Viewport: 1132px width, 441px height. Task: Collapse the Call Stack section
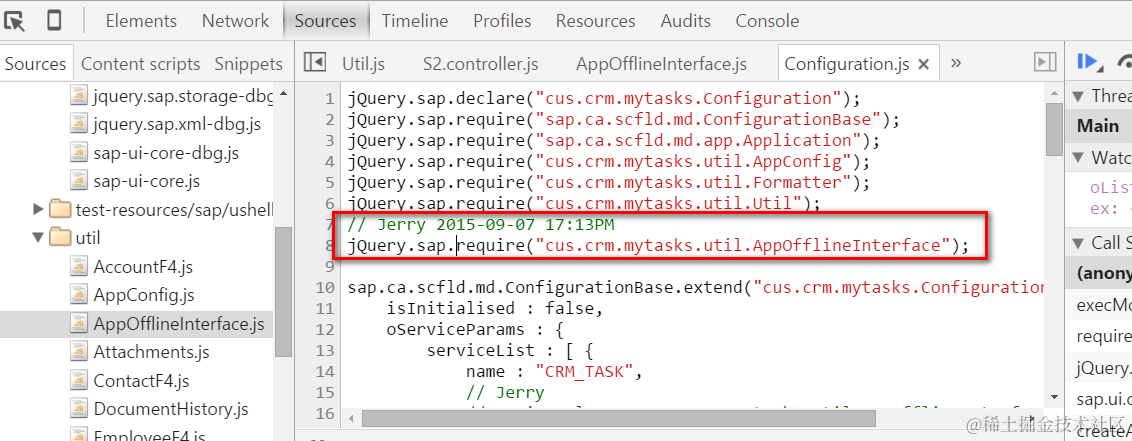pyautogui.click(x=1078, y=243)
